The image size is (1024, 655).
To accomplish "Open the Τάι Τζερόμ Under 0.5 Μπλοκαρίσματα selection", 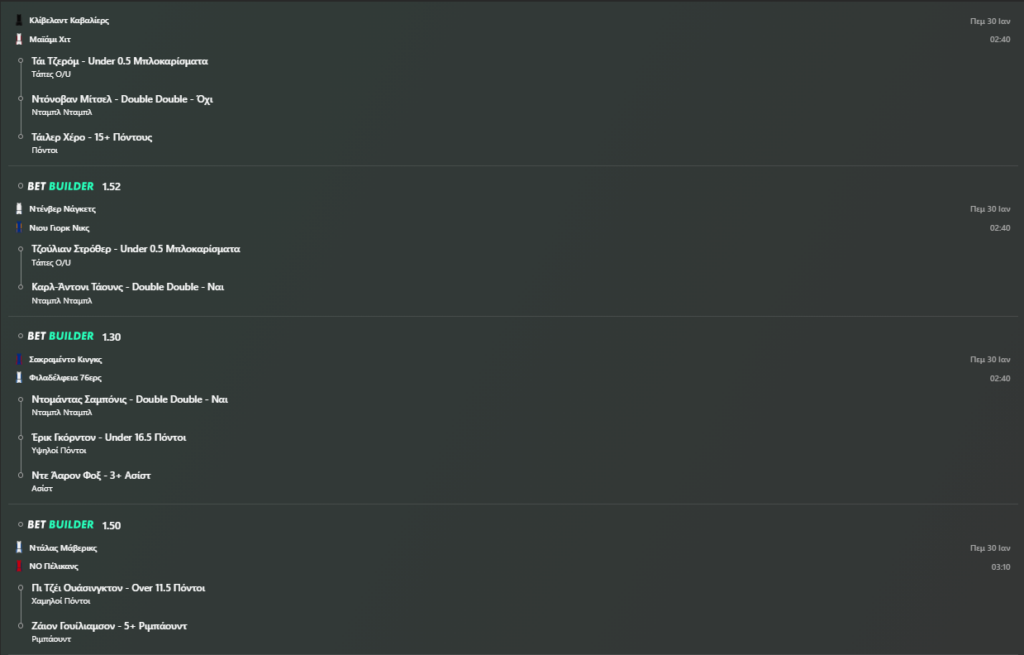I will 119,61.
